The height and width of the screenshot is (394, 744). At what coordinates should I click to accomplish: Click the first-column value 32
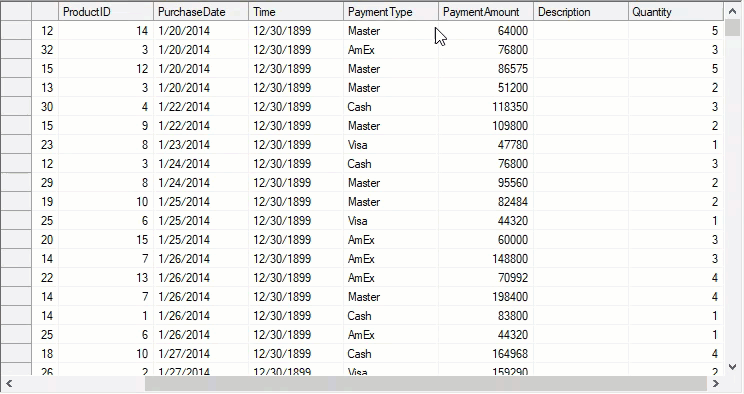[45, 50]
